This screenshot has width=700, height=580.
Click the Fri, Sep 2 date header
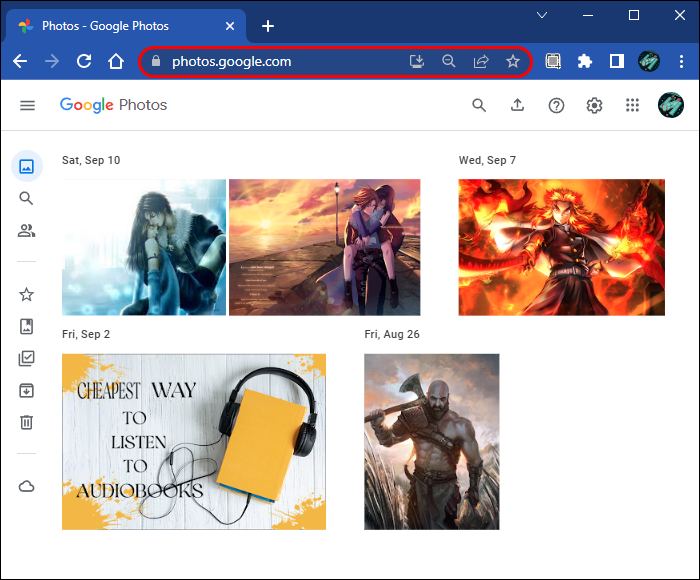pos(86,334)
